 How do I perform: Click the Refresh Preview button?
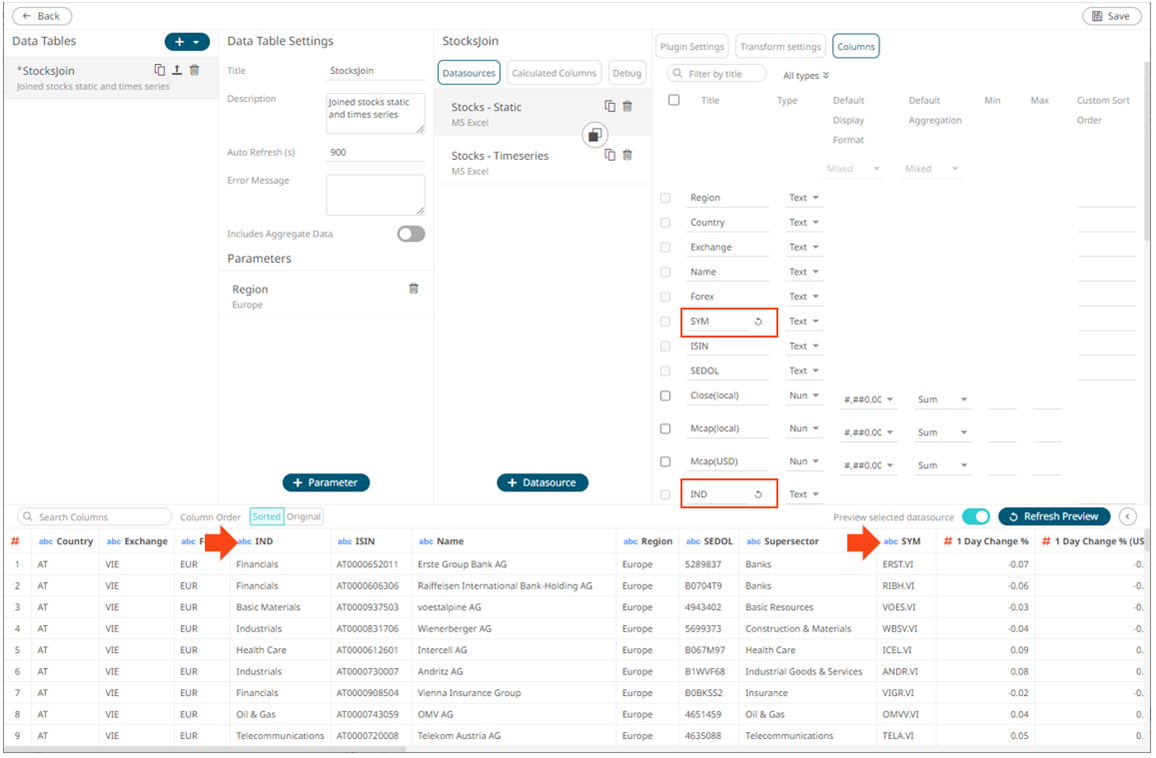click(x=1054, y=517)
